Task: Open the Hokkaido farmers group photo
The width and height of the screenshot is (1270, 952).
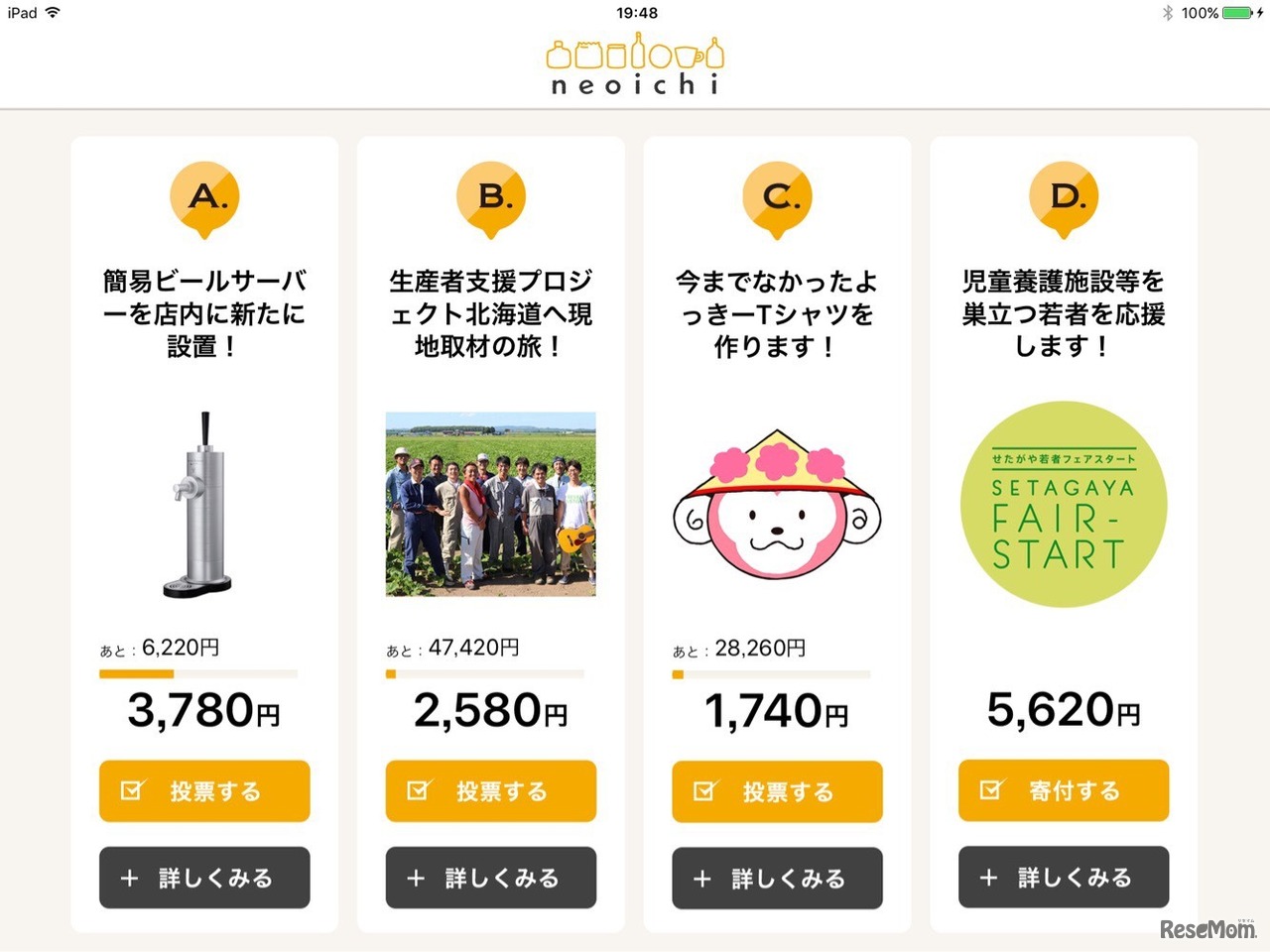Action: [x=490, y=504]
